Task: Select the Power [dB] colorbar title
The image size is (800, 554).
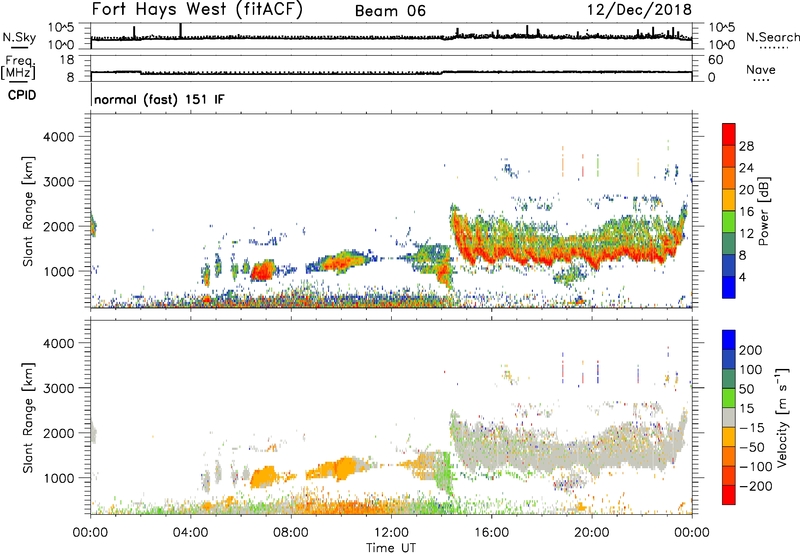Action: point(764,211)
